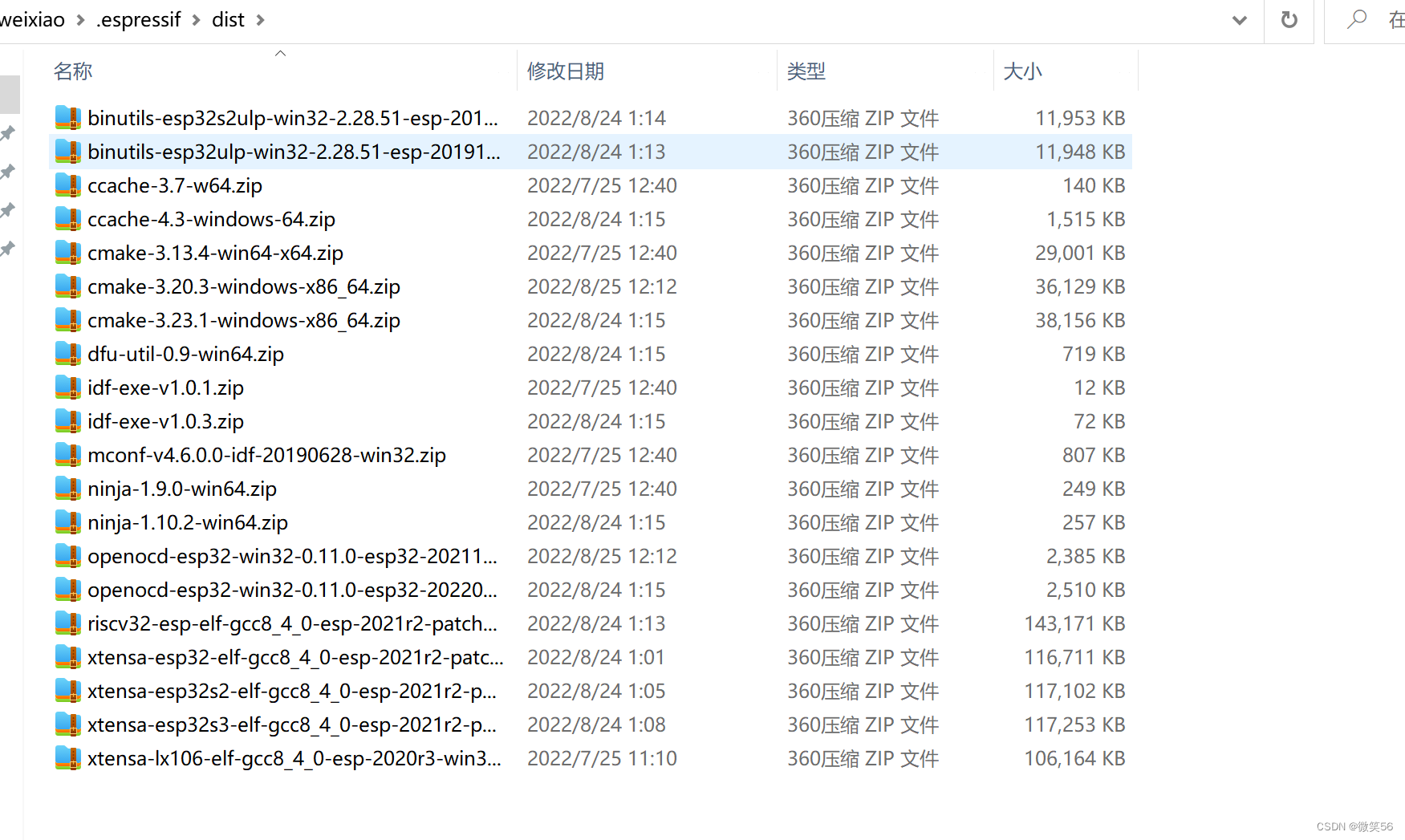Click zip icon of xtensa-esp32-elf-gcc8 file
This screenshot has width=1405, height=840.
[x=68, y=657]
